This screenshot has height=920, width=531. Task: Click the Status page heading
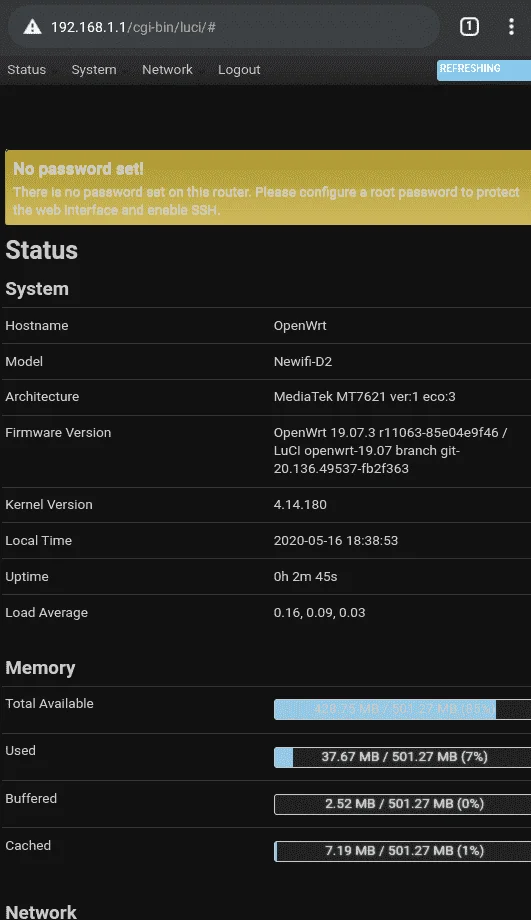click(42, 251)
